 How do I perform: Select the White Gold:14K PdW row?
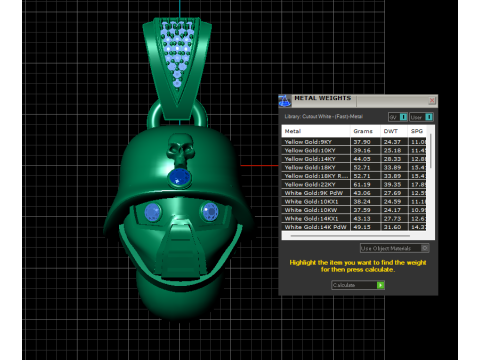pyautogui.click(x=354, y=227)
